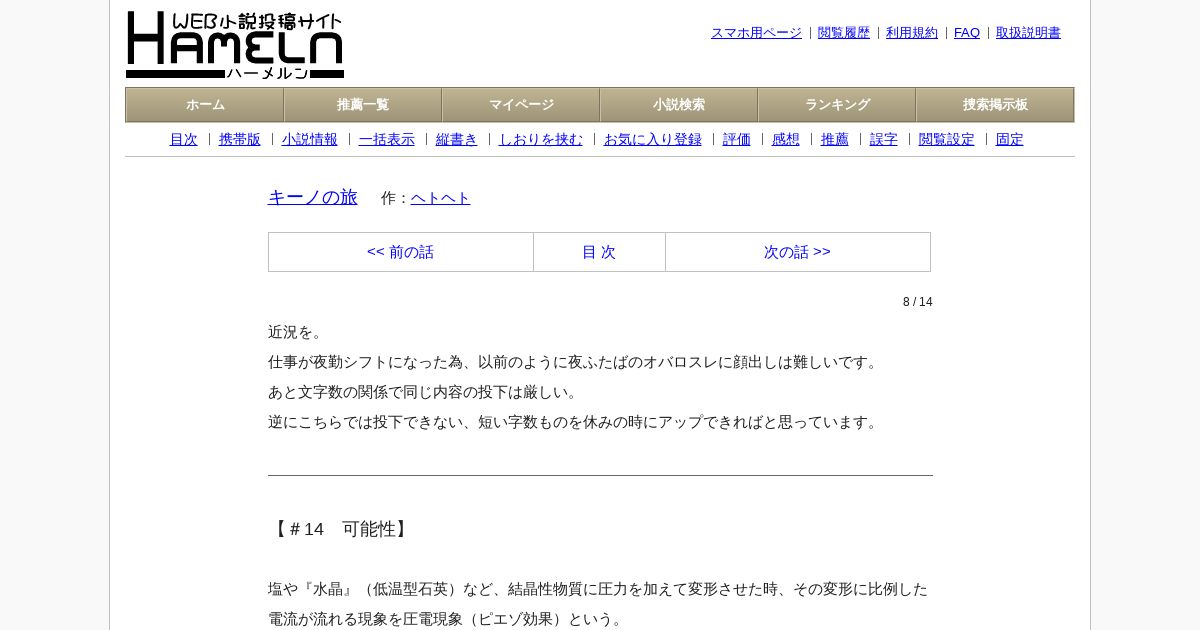Image resolution: width=1200 pixels, height=630 pixels.
Task: Open the キーノの旅 novel title link
Action: tap(313, 197)
